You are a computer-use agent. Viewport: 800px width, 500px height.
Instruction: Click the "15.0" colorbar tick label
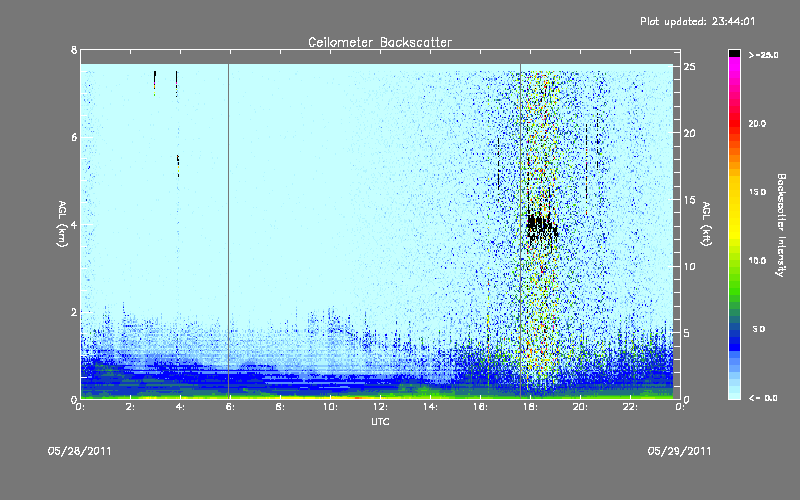[757, 192]
